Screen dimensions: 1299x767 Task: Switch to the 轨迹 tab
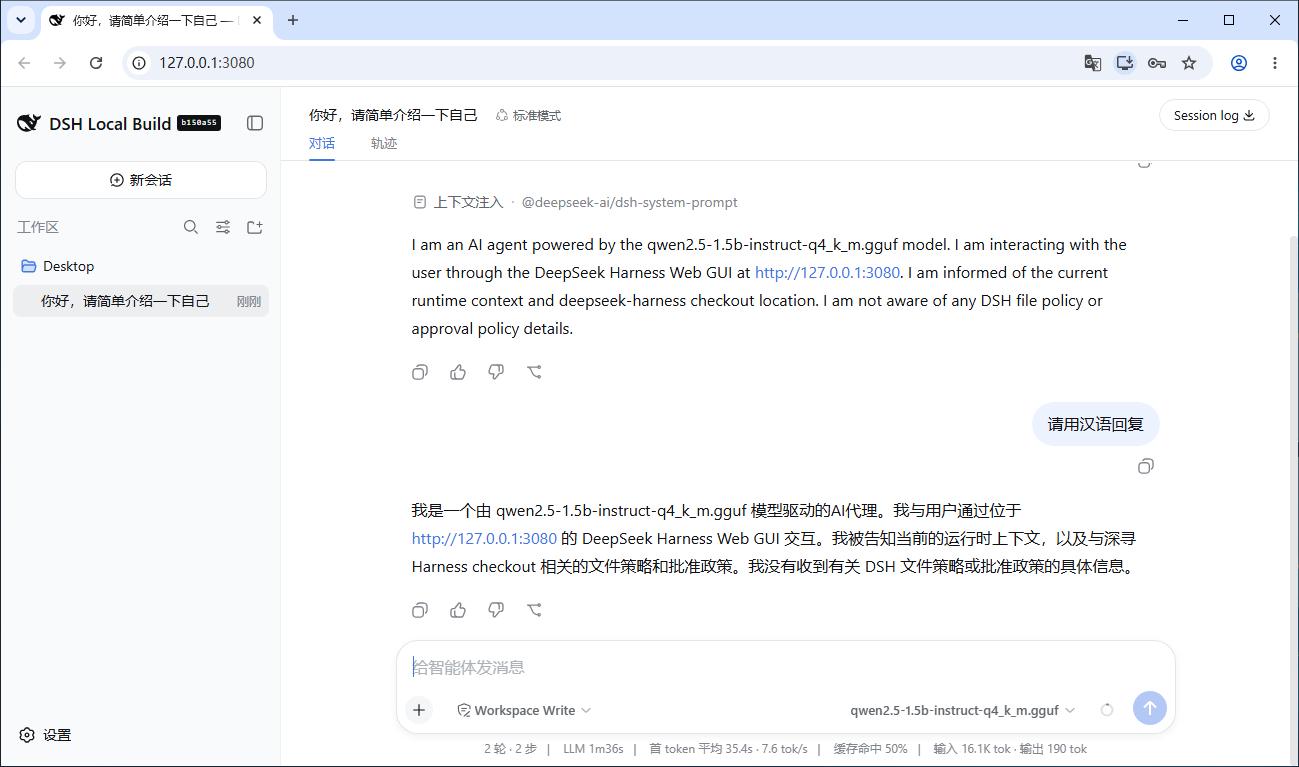tap(384, 143)
